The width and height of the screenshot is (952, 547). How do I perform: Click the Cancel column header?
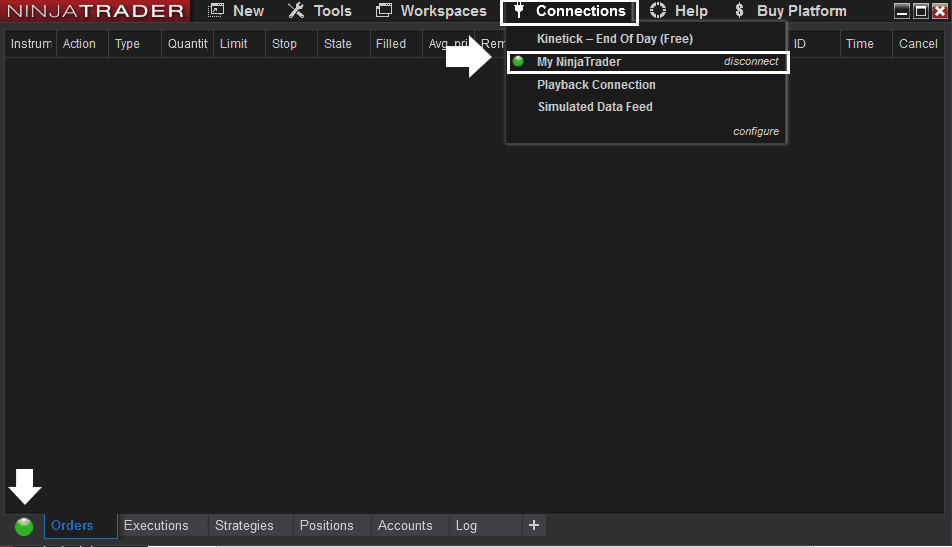coord(918,44)
